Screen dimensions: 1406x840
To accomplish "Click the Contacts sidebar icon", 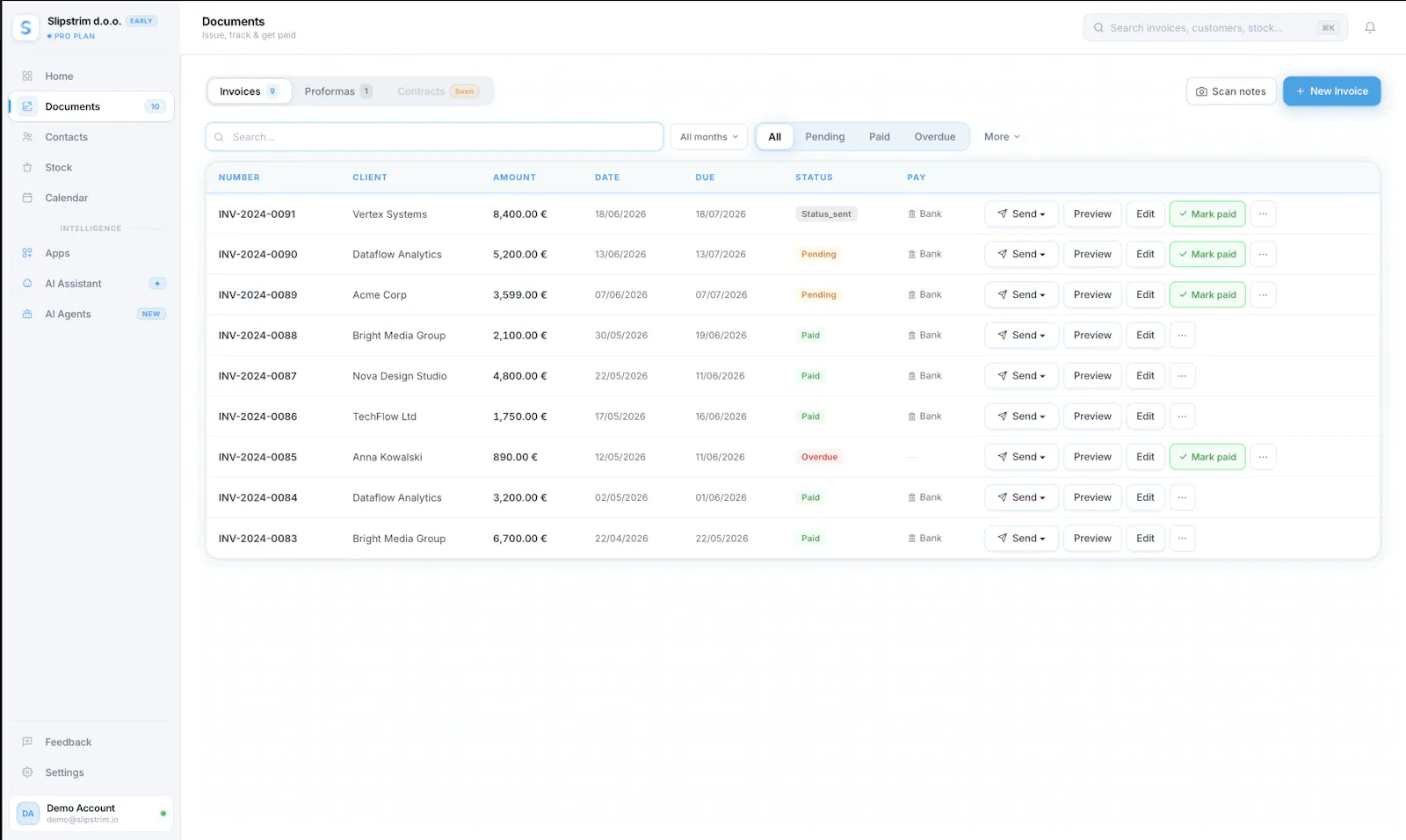I will tap(27, 137).
